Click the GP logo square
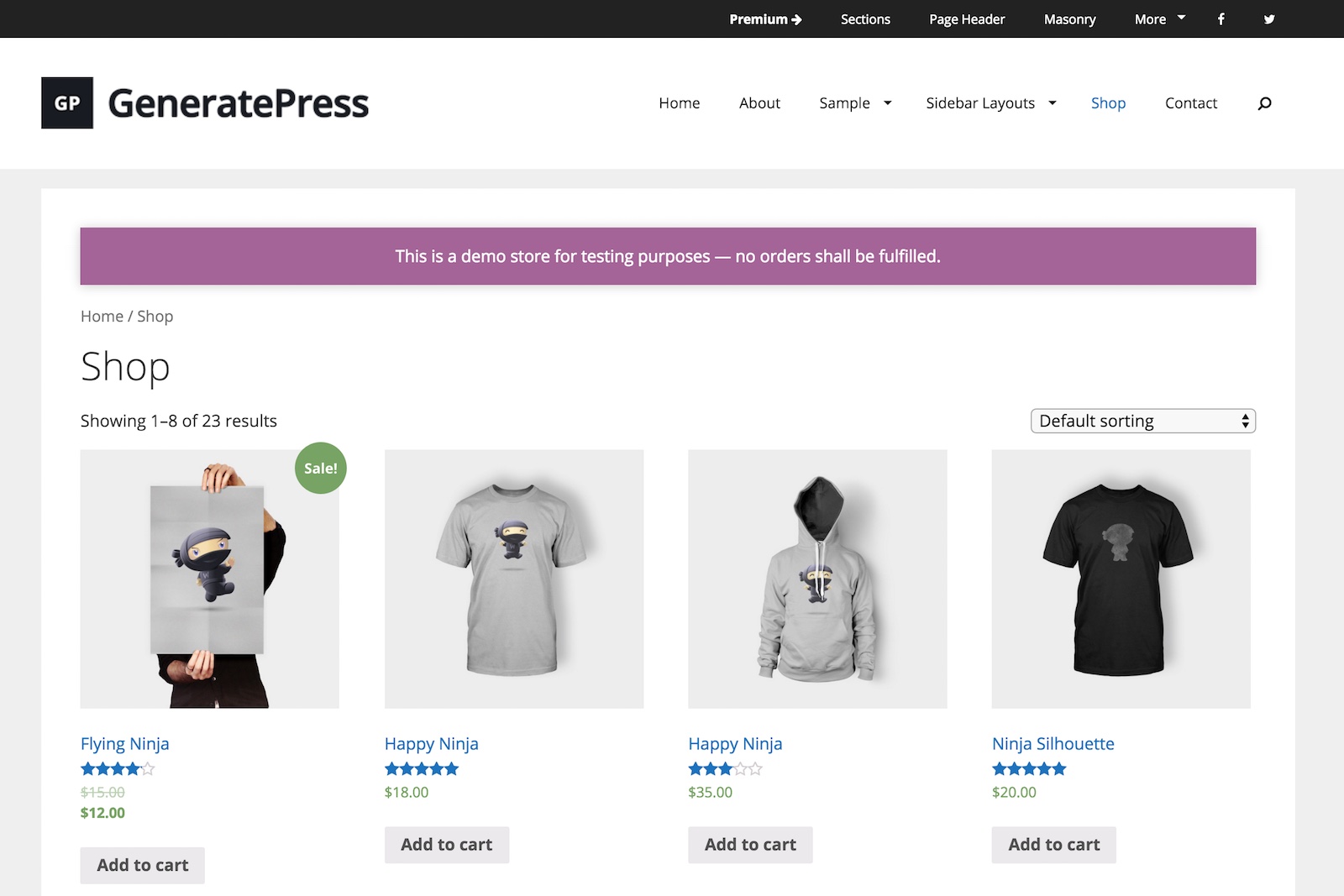Screen dimensions: 1344x896 click(x=67, y=102)
